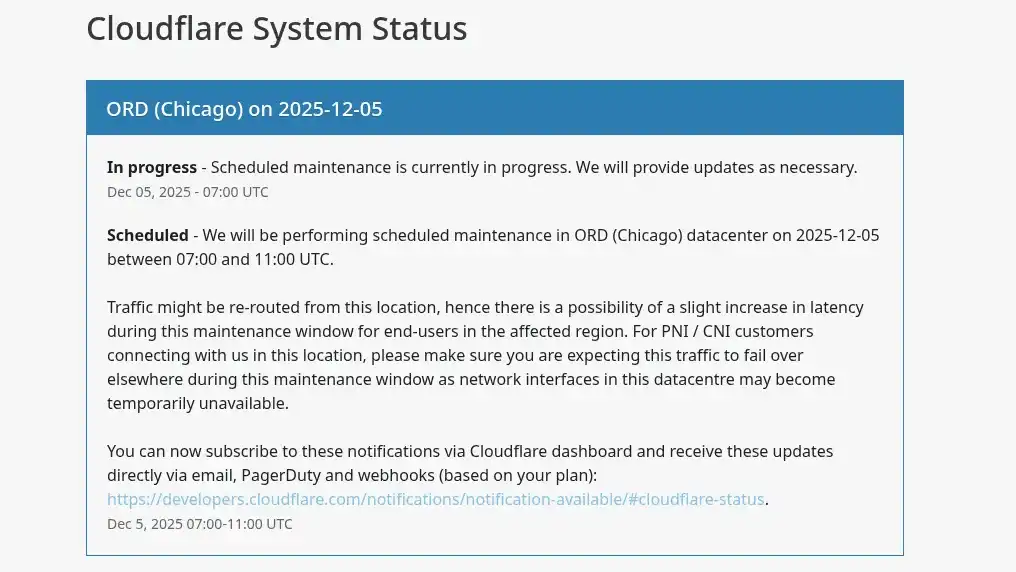Click "Scheduled maintenance is currently in progress" text
1016x572 pixels.
click(390, 168)
